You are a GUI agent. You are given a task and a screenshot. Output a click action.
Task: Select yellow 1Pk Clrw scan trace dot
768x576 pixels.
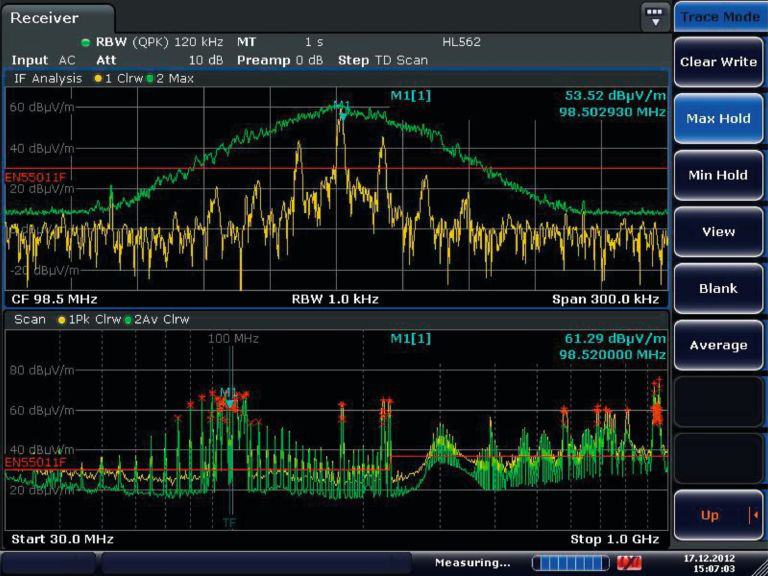click(63, 319)
